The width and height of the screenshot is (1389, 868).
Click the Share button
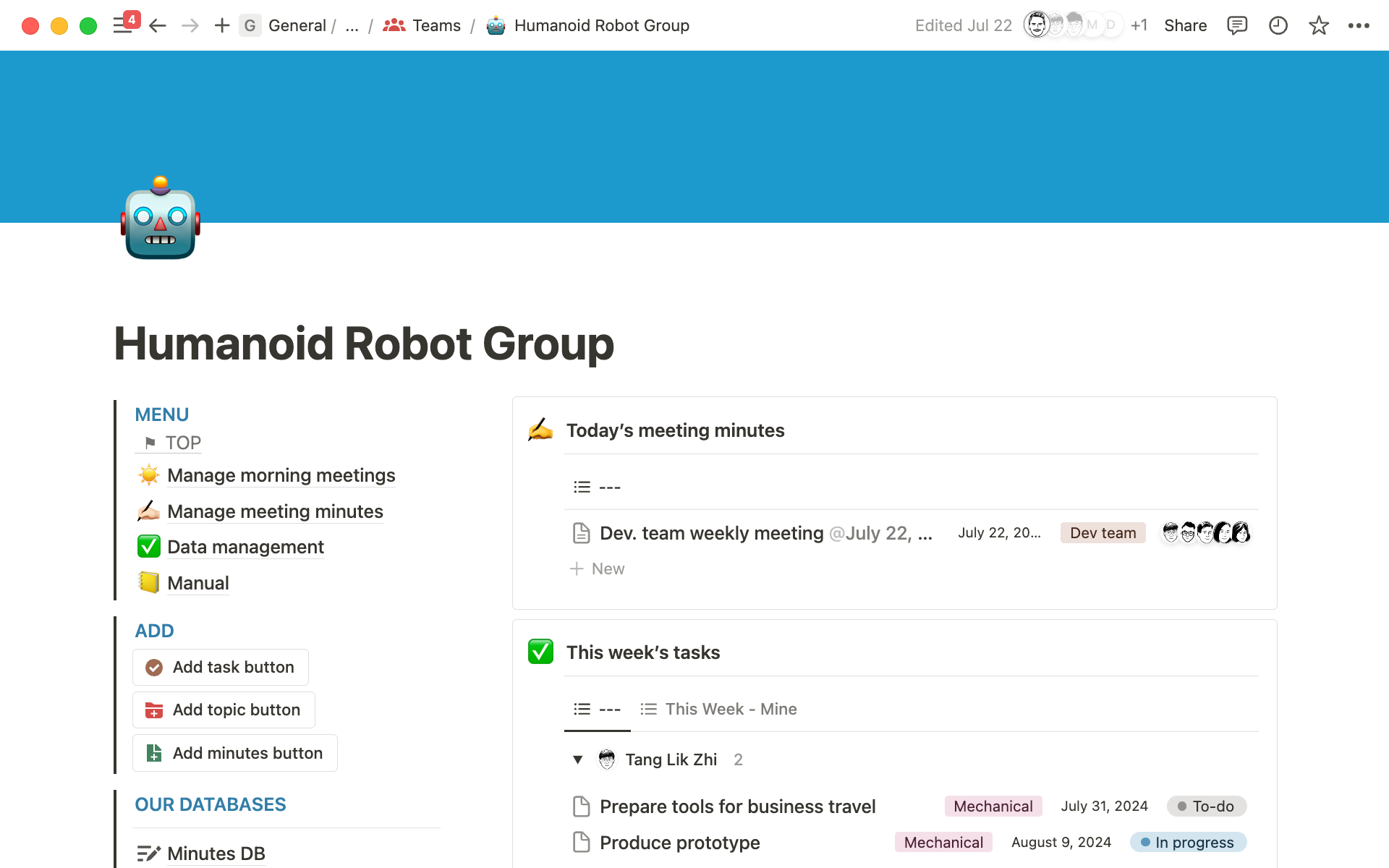pos(1185,25)
